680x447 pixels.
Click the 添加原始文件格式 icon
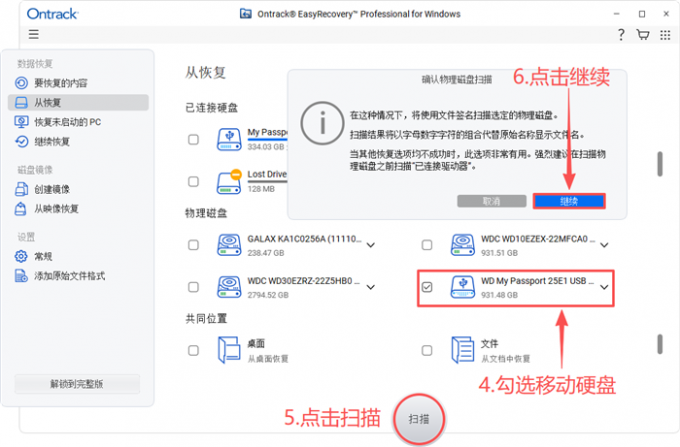coord(21,276)
